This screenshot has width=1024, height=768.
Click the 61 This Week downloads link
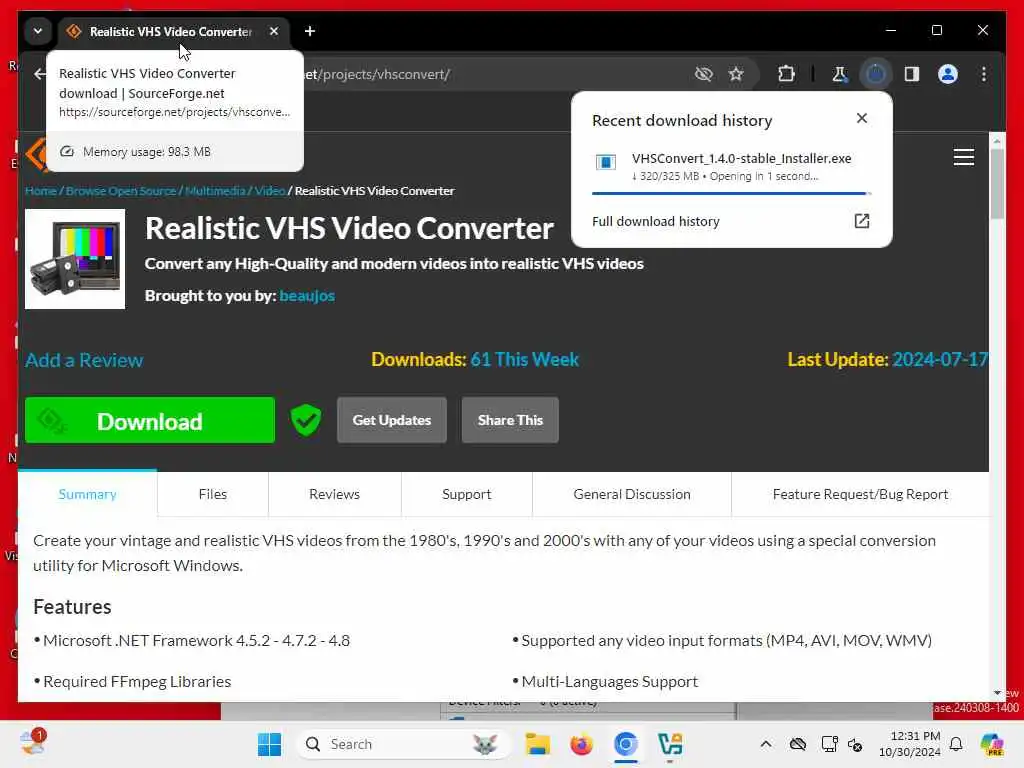524,359
